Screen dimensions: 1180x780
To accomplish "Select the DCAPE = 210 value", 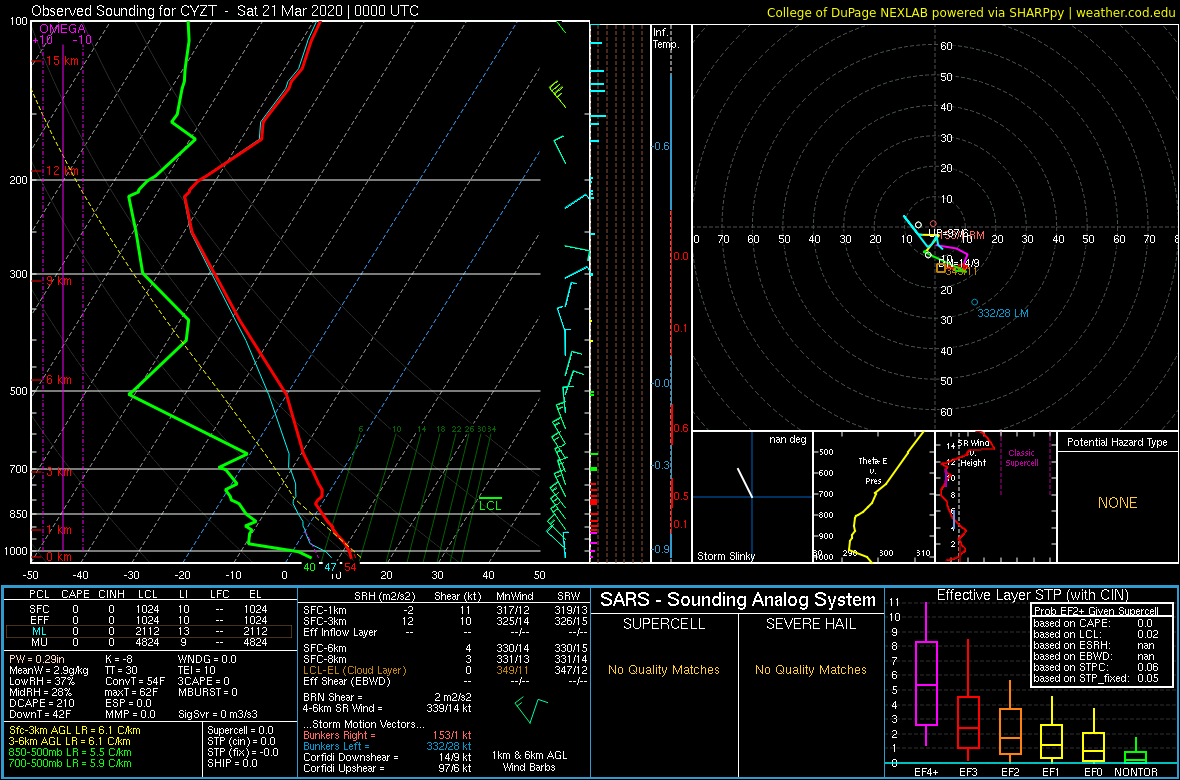I will click(x=39, y=702).
